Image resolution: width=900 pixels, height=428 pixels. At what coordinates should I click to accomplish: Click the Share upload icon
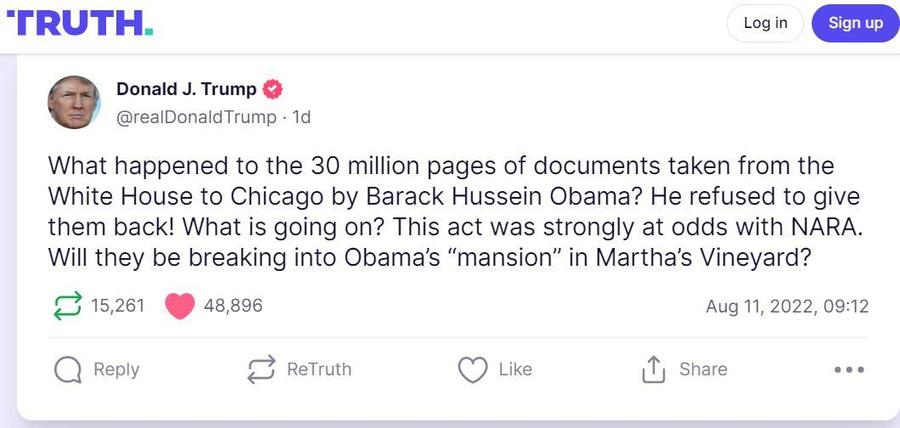pyautogui.click(x=652, y=370)
